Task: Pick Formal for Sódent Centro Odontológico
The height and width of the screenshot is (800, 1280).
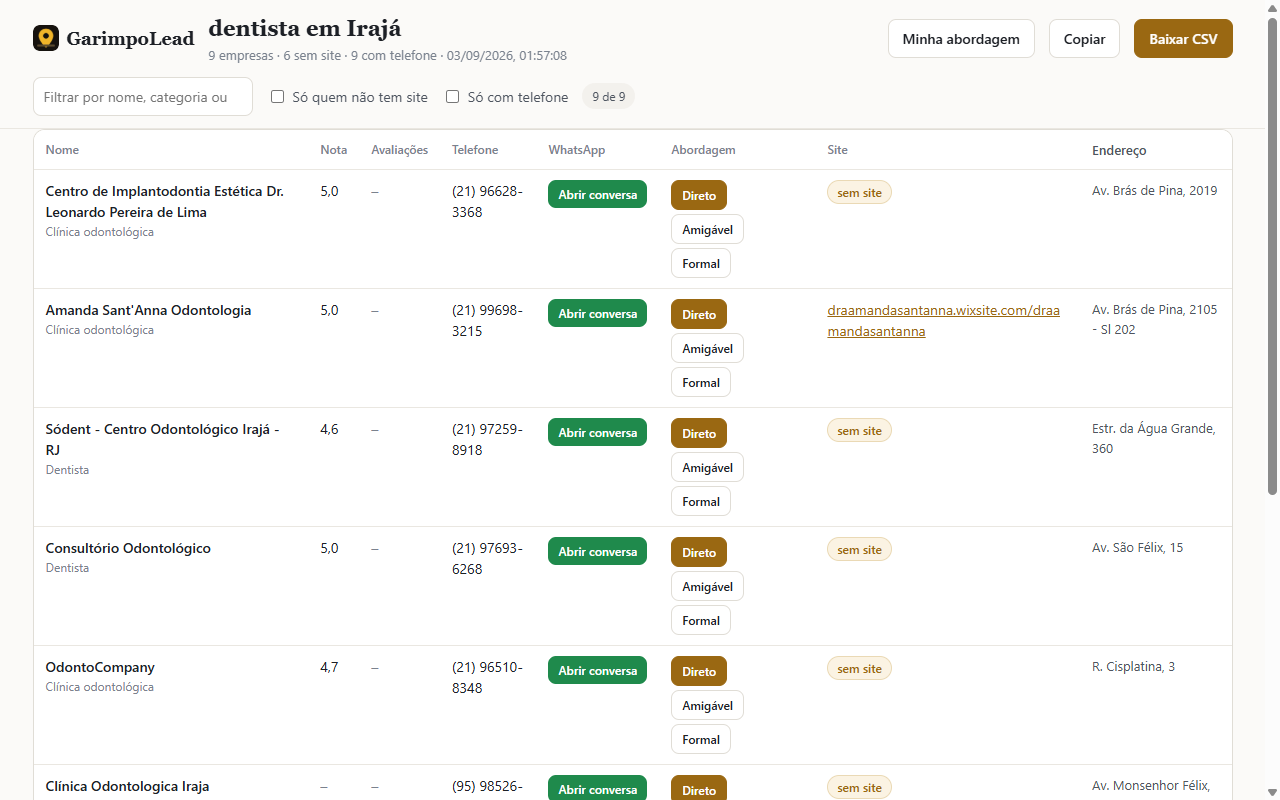Action: 701,501
